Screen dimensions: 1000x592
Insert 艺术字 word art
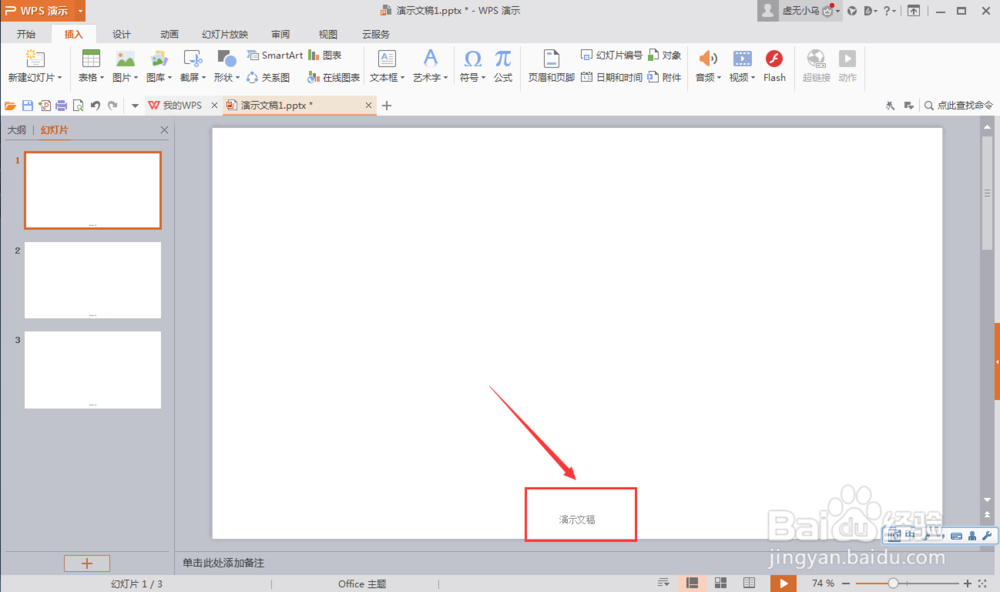[x=430, y=59]
